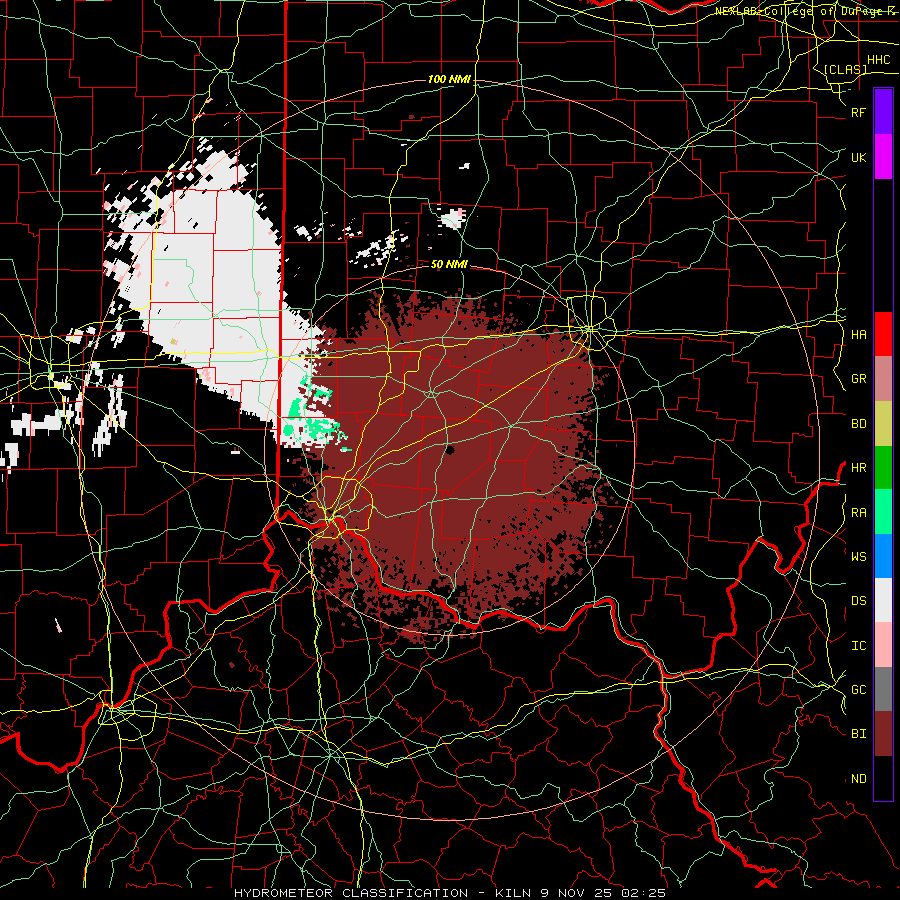
Task: Click the 'HYDROMETEOR CLASSIFICATION' caption text
Action: [x=350, y=893]
